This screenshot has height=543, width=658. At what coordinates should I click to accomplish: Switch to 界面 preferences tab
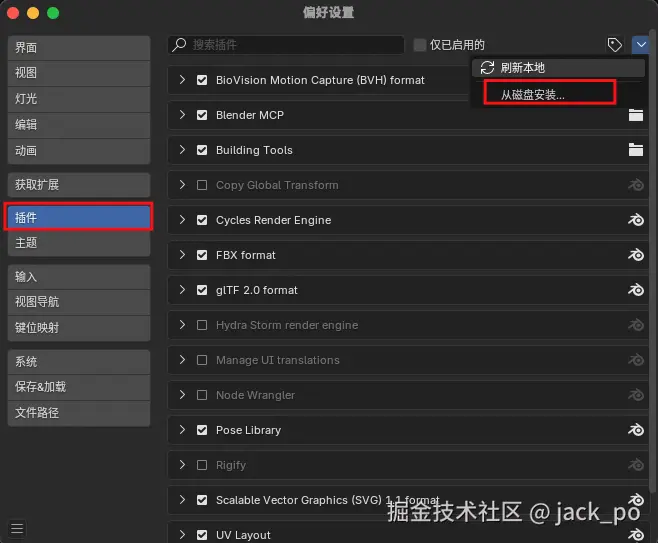(x=79, y=48)
